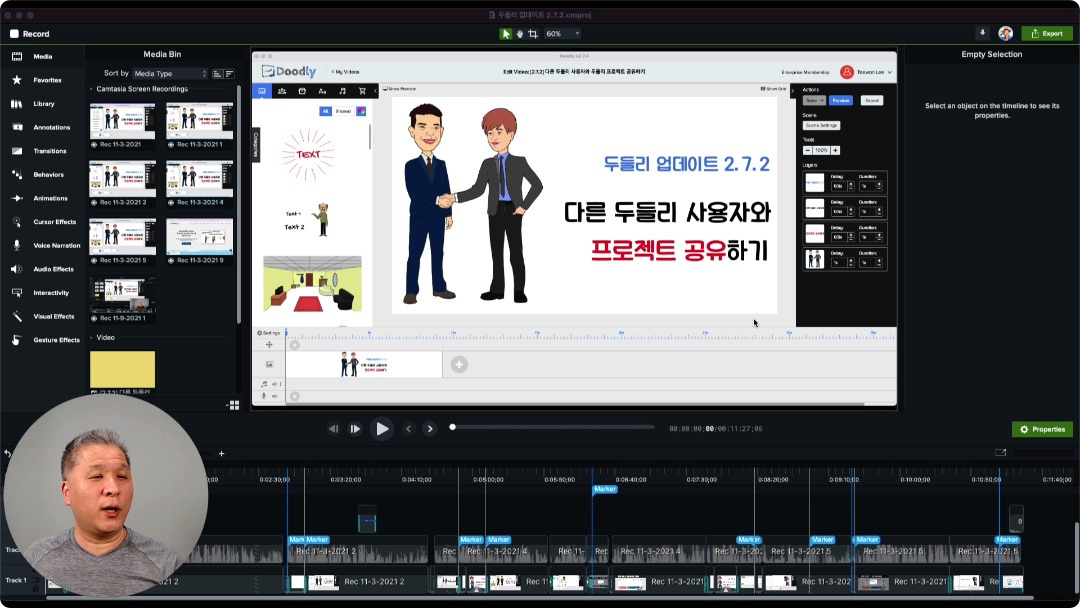Screen dimensions: 1080x608
Task: Select the arrow edit tool in canvas toolbar
Action: [x=506, y=34]
